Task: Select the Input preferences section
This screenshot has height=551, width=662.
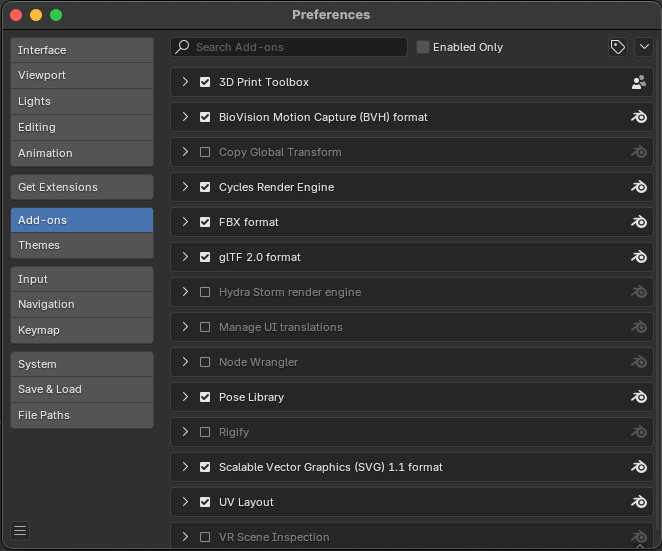Action: click(x=82, y=279)
